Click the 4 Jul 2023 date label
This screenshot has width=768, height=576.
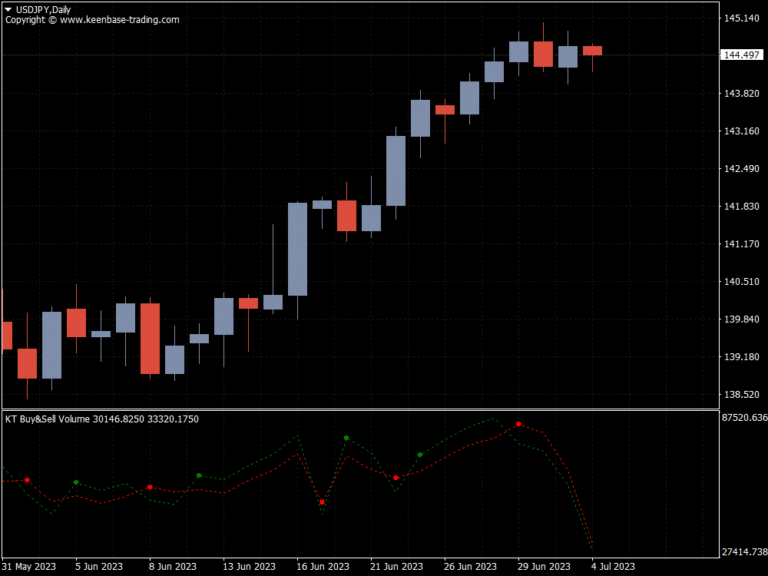point(610,566)
